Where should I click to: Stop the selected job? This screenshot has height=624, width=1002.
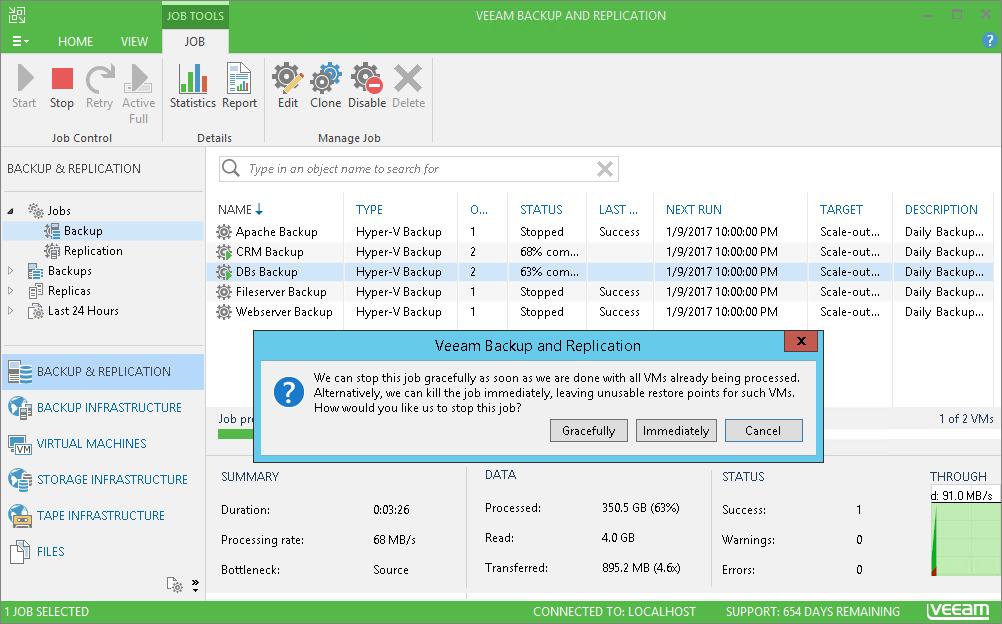point(62,87)
